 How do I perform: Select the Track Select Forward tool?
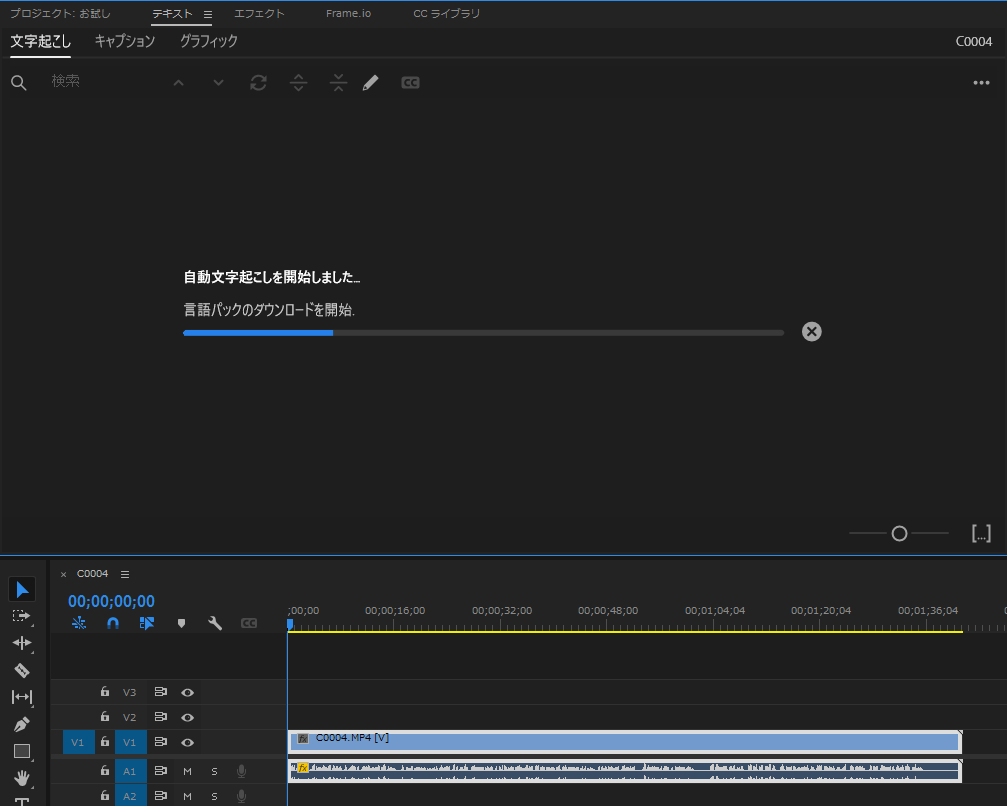coord(21,616)
